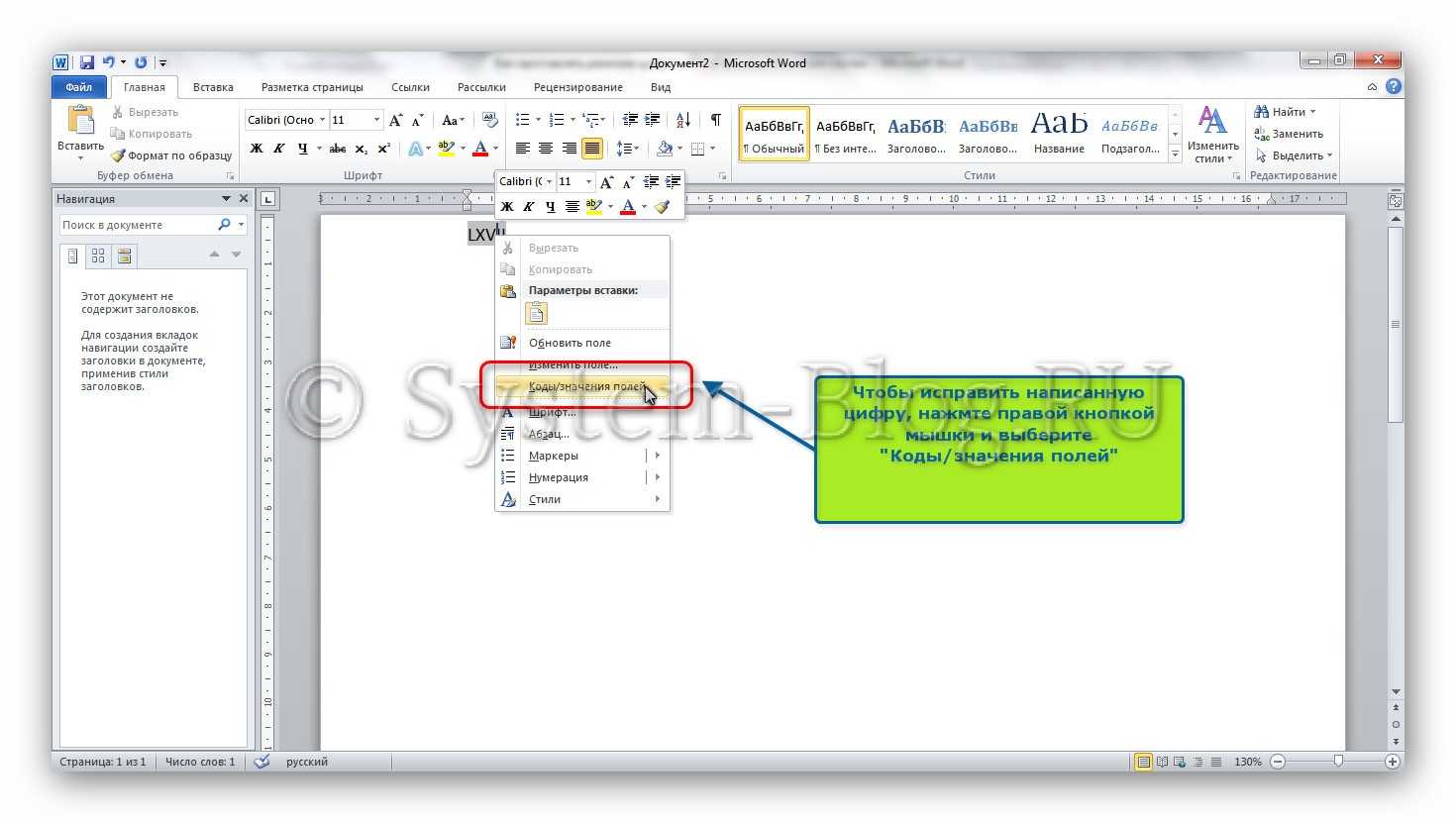1456x823 pixels.
Task: Click the navigation search field Поиск в документе
Action: [139, 225]
